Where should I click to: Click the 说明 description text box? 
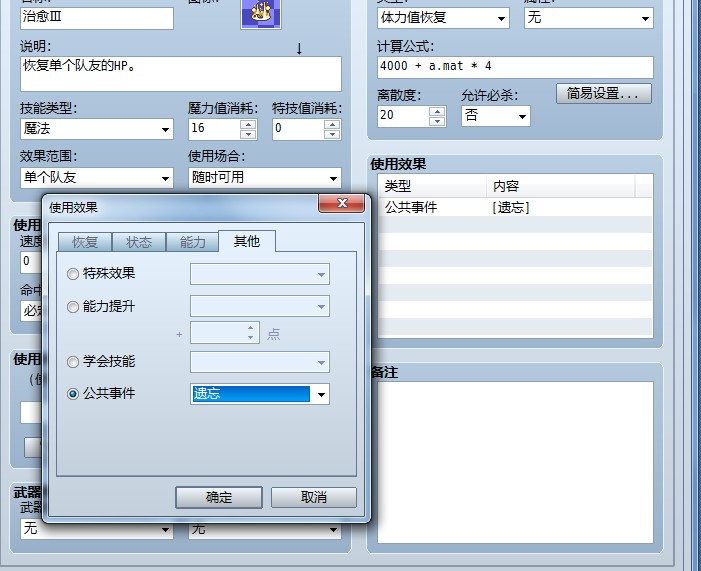click(181, 74)
